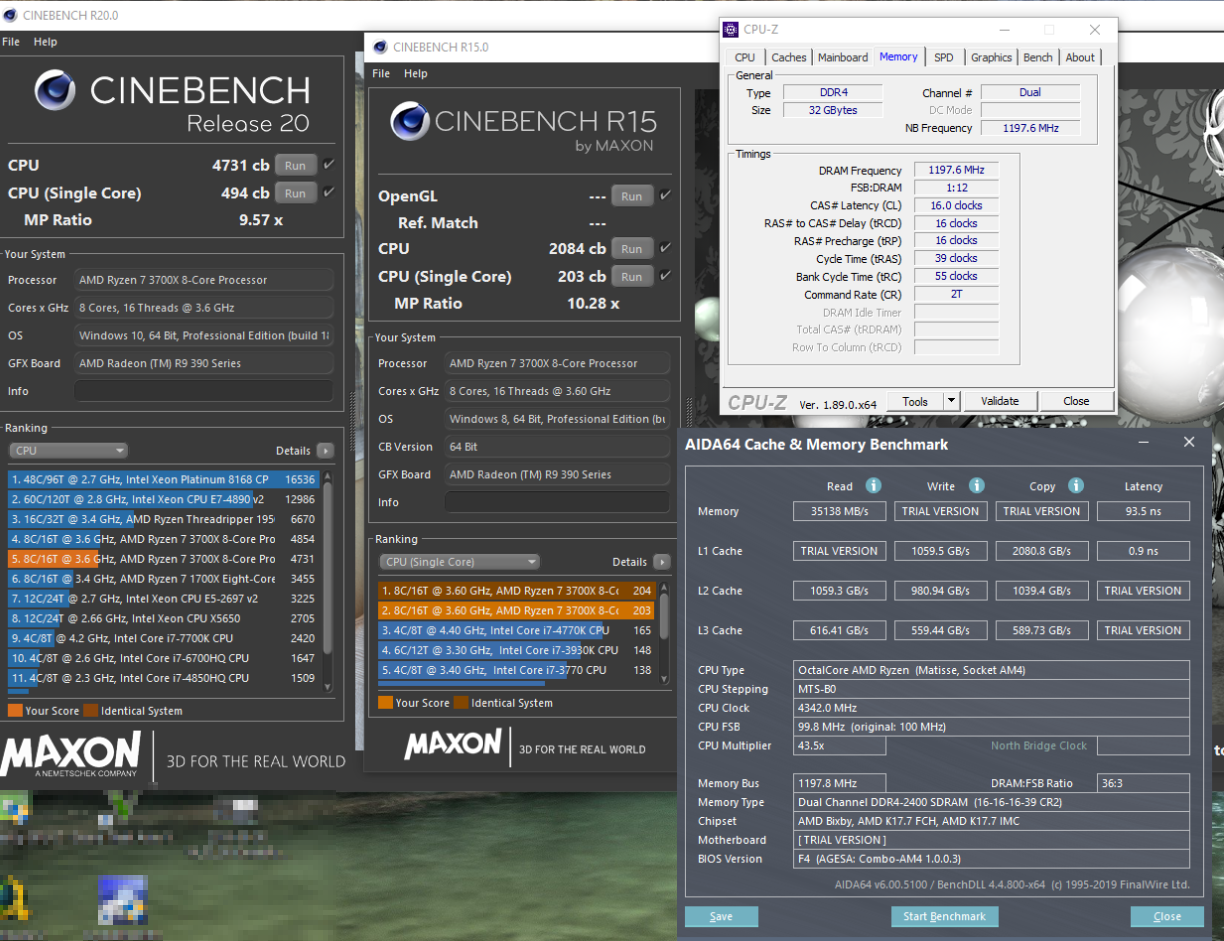Viewport: 1224px width, 941px height.
Task: Switch to the About tab in CPU-Z
Action: click(x=1080, y=58)
